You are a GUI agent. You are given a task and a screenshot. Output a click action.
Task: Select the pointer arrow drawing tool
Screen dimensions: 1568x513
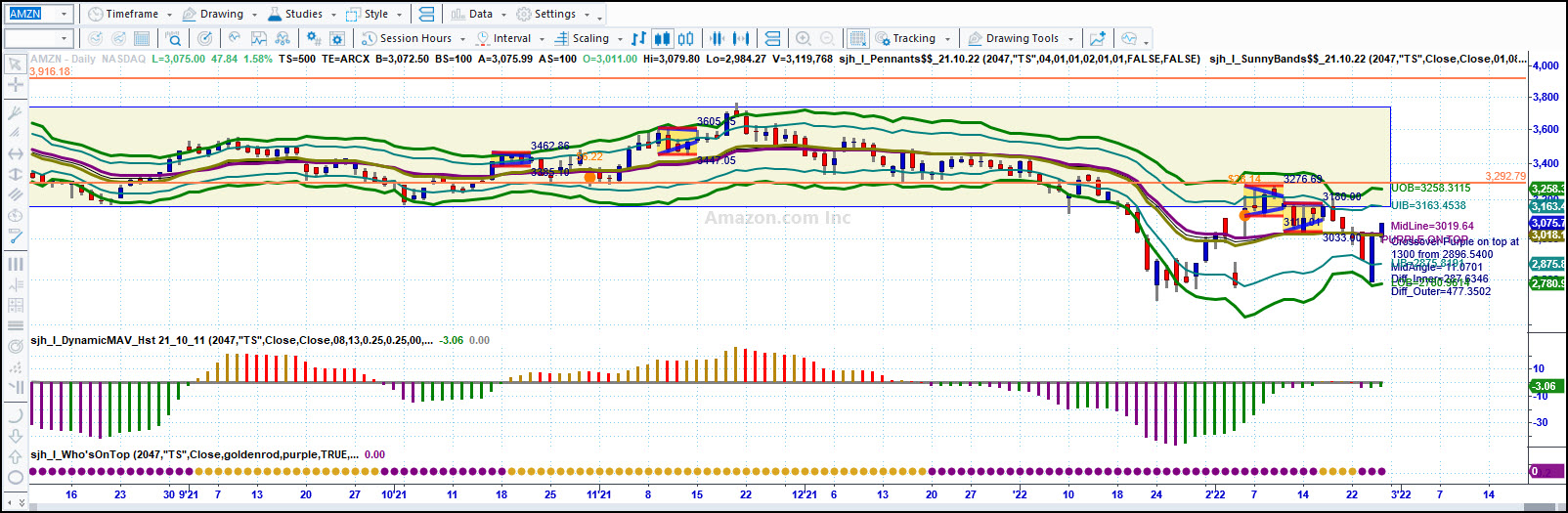(x=15, y=64)
